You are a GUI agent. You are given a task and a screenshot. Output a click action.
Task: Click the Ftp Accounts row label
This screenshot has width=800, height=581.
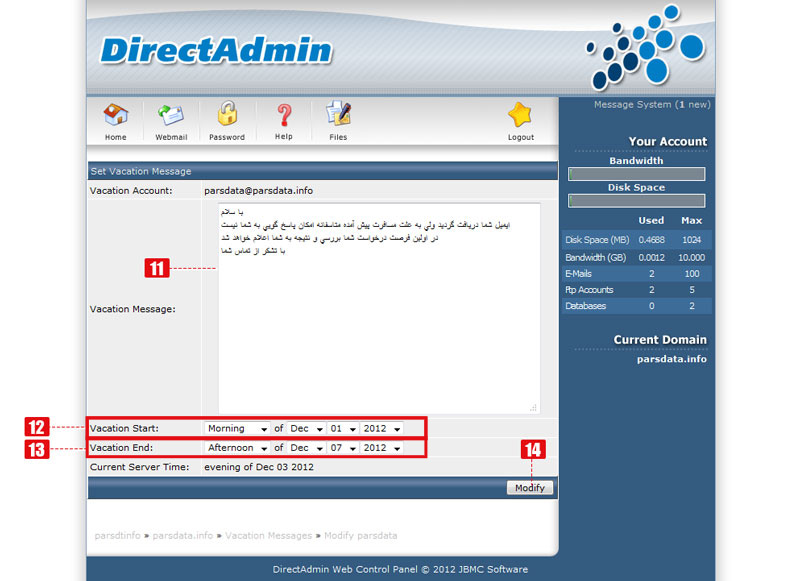click(x=589, y=290)
